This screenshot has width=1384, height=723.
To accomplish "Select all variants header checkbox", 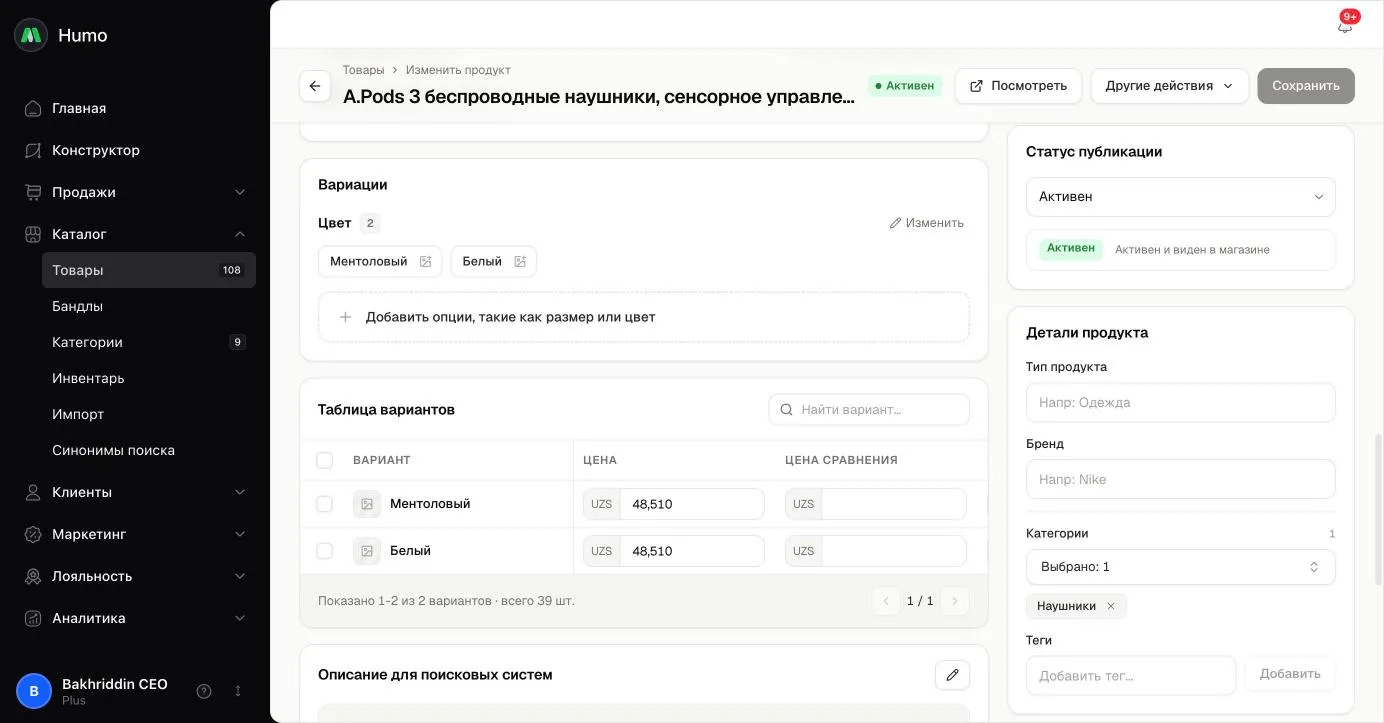I will click(324, 460).
